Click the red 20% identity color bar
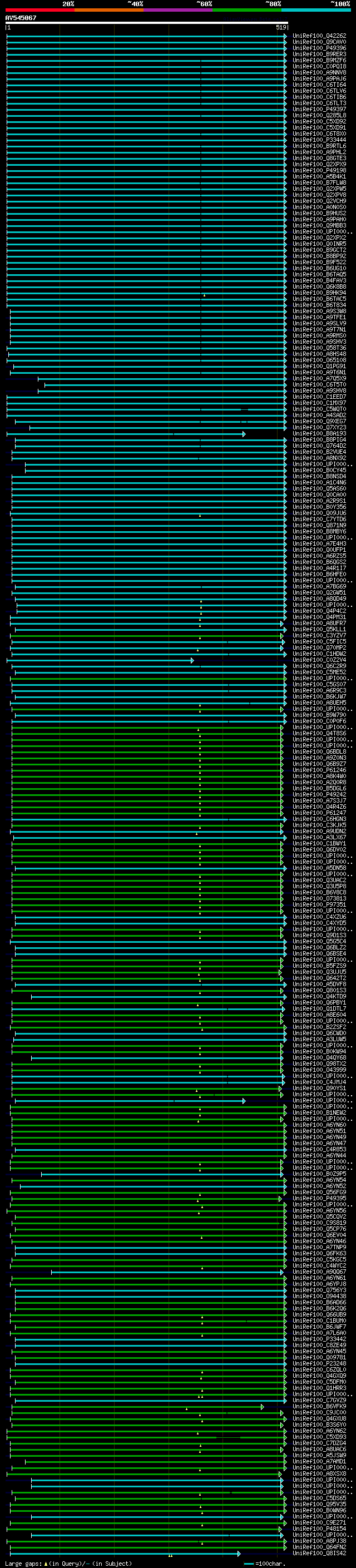This screenshot has height=1568, width=356. [x=39, y=11]
